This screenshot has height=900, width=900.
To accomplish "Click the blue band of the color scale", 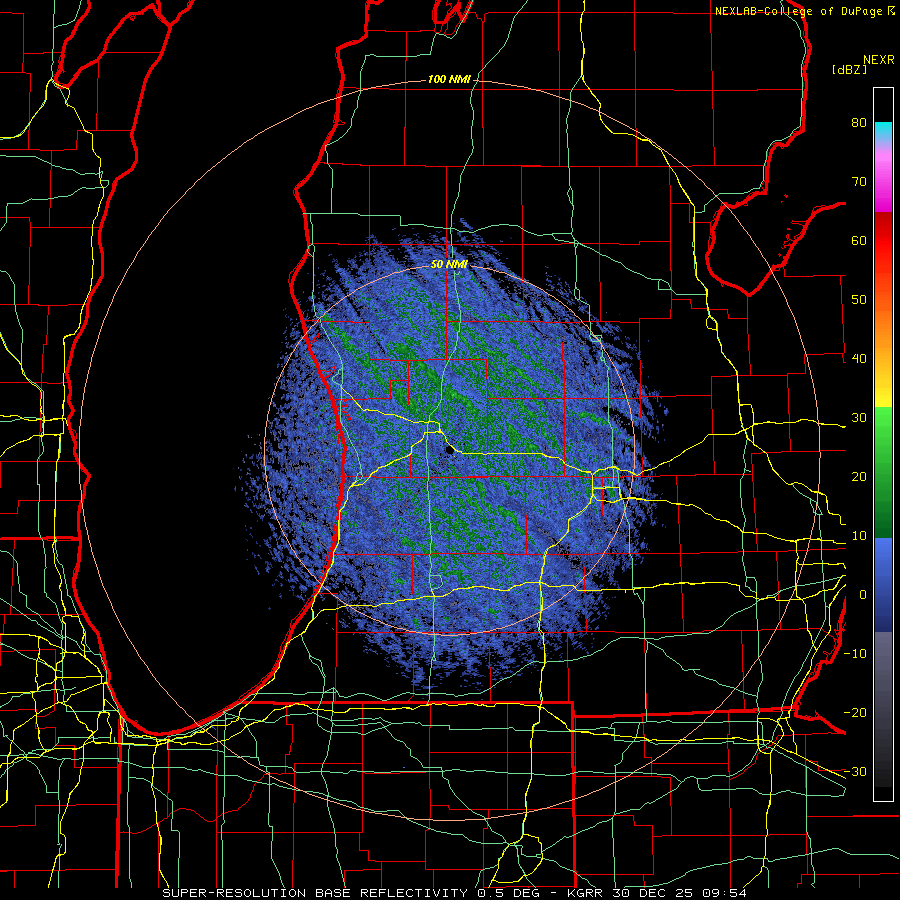I will pyautogui.click(x=883, y=584).
